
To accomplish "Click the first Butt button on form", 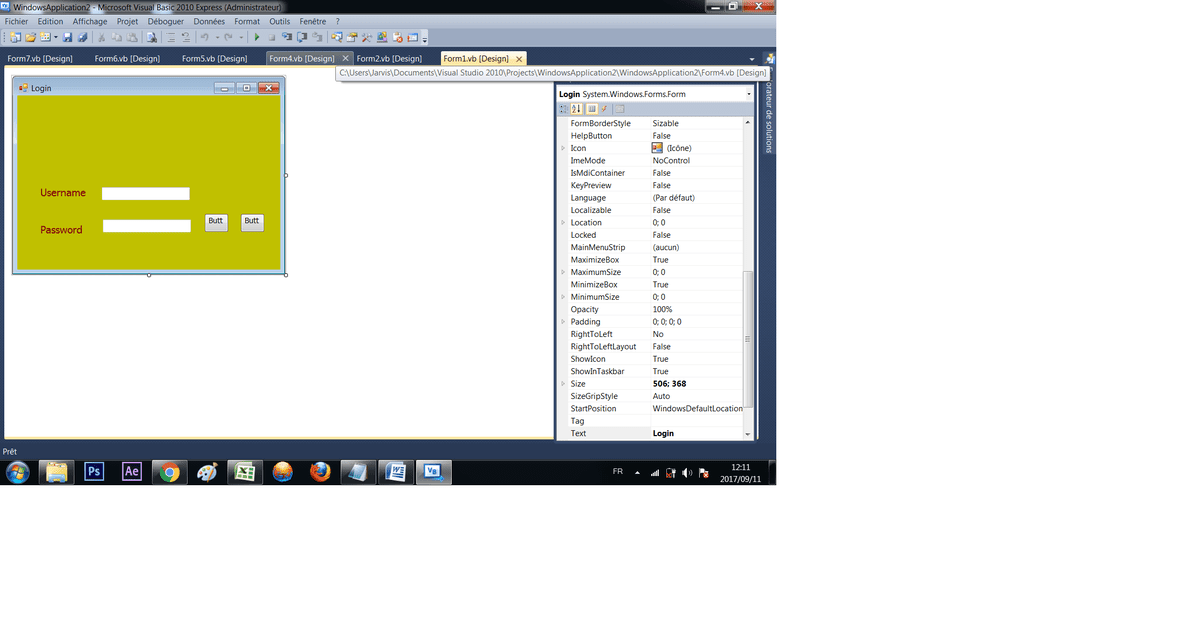I will (x=216, y=222).
